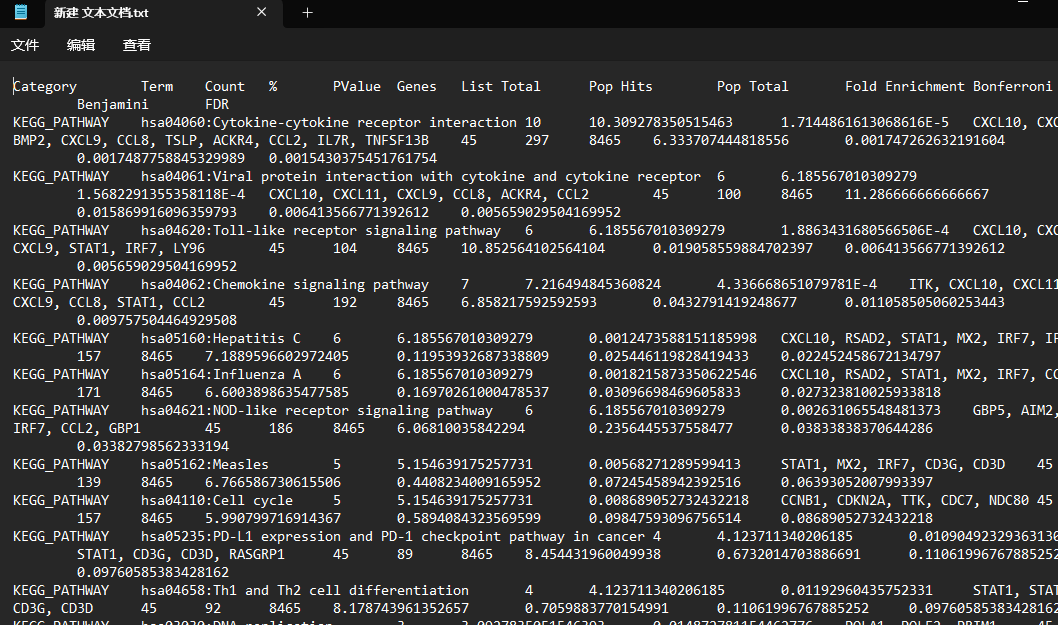Click the 'Category' header text
The image size is (1058, 625).
click(x=45, y=86)
